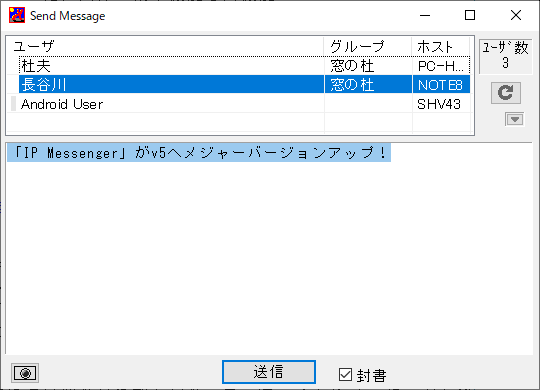Click the screen capture camera icon
The image size is (540, 390).
point(25,373)
